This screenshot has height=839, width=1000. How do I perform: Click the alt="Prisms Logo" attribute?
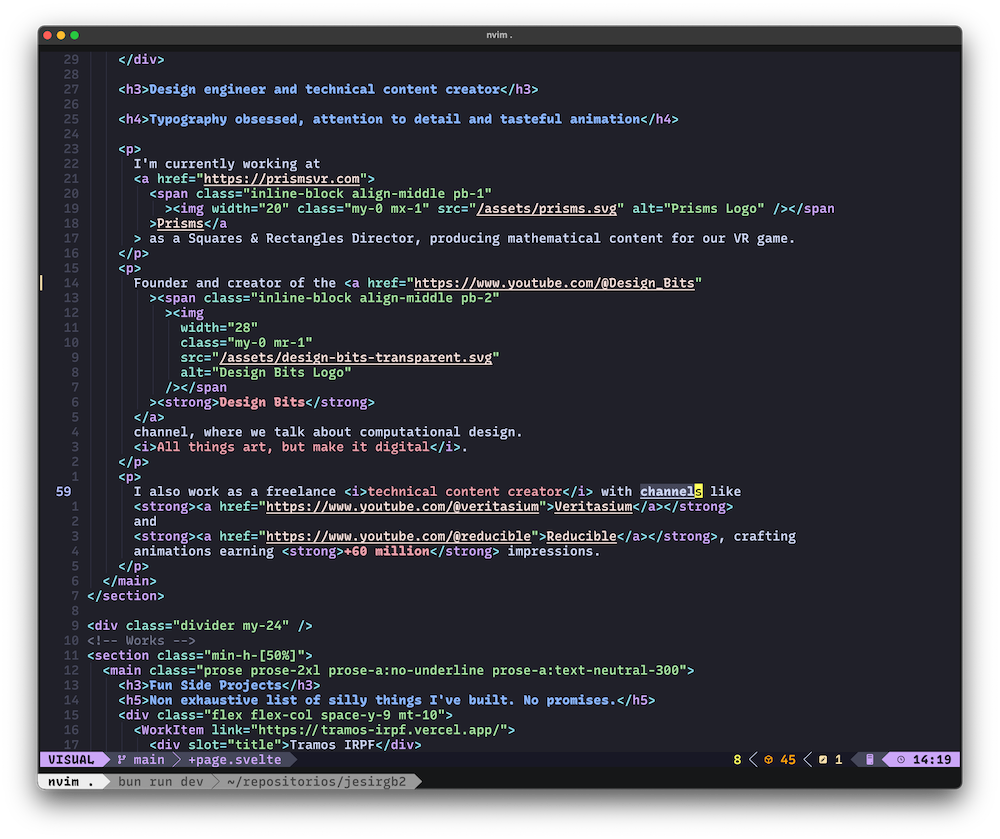[698, 208]
